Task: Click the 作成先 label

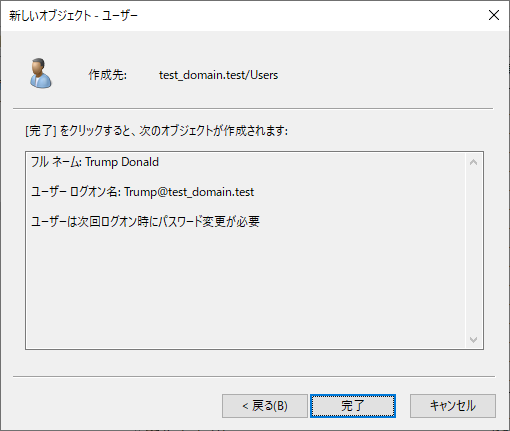Action: click(107, 75)
